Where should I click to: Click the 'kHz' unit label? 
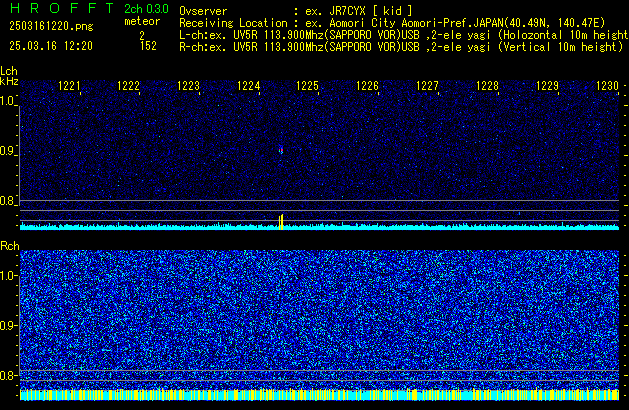pyautogui.click(x=9, y=81)
